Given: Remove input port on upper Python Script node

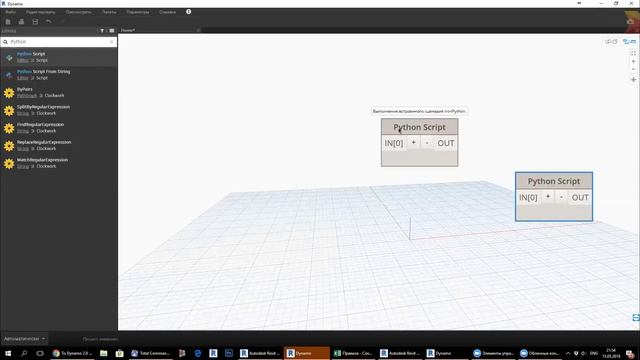Looking at the screenshot, I should (x=427, y=143).
